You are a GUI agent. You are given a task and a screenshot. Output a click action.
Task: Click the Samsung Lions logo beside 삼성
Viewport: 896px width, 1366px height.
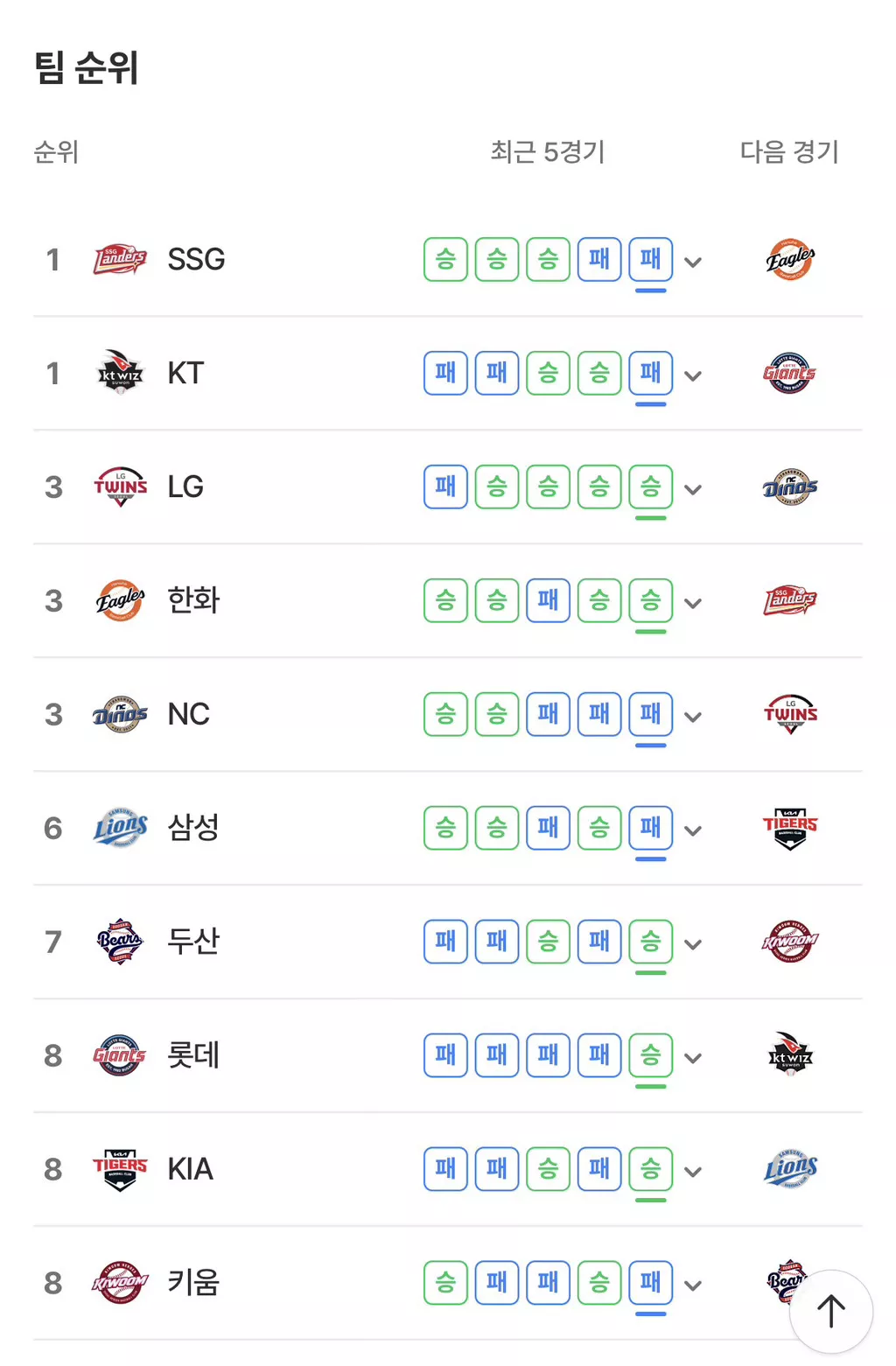click(x=120, y=828)
